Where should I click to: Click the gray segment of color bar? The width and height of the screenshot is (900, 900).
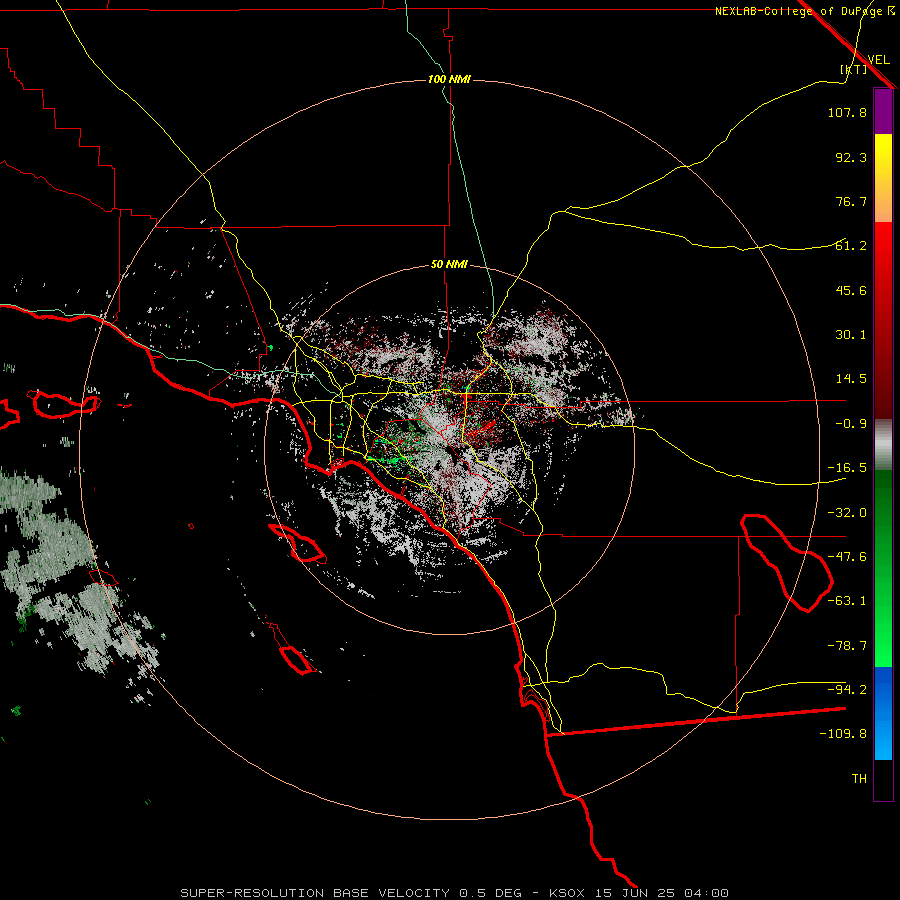883,445
